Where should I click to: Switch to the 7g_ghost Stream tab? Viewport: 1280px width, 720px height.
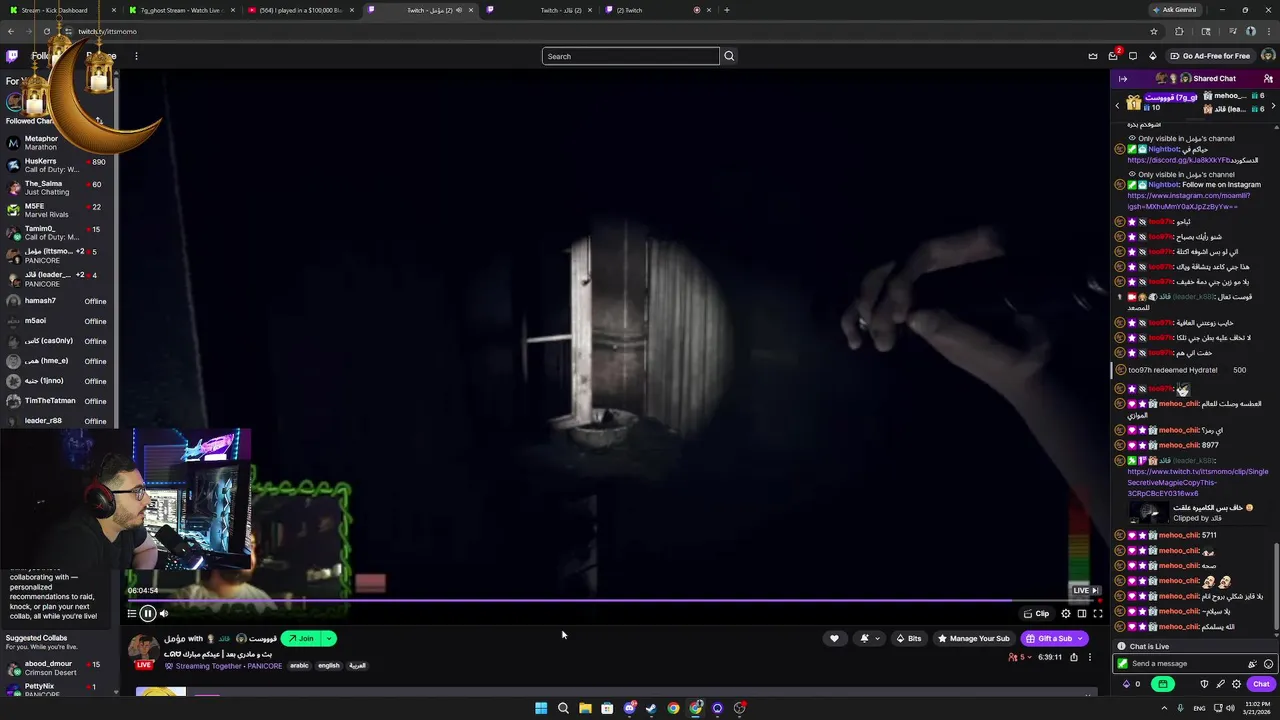coord(180,10)
